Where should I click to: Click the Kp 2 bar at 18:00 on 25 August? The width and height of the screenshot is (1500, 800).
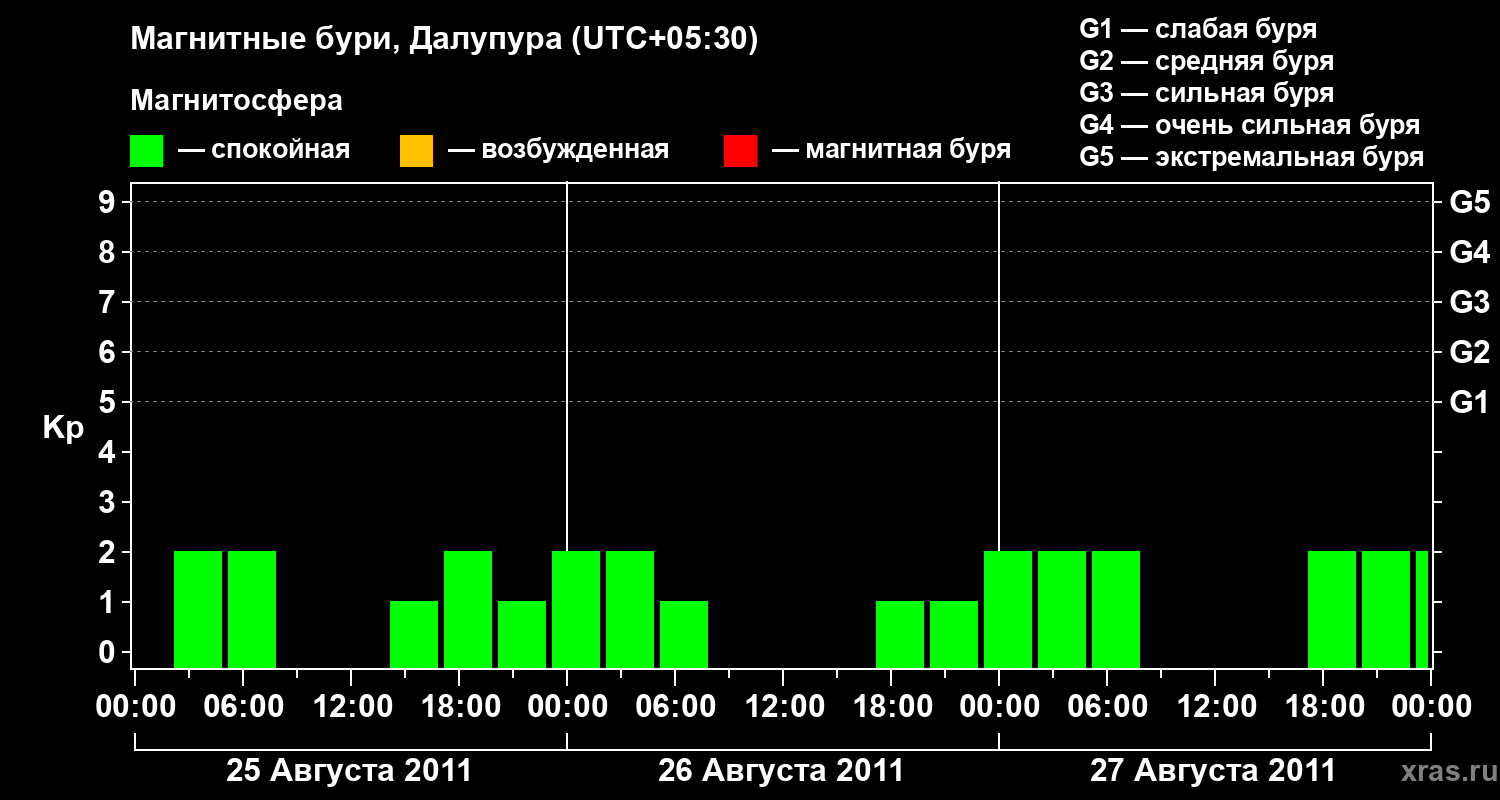pos(468,609)
